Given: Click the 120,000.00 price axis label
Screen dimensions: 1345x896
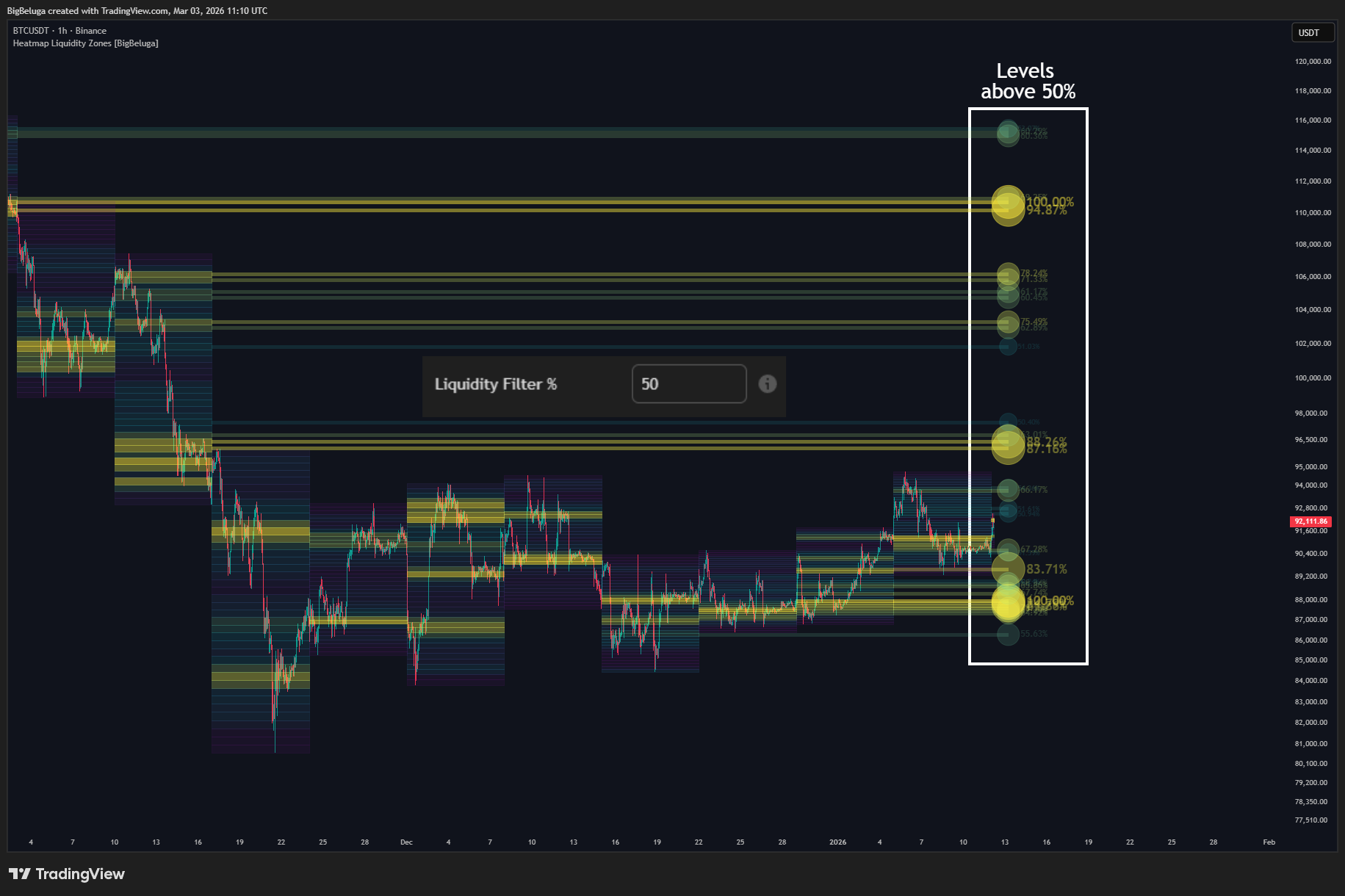Looking at the screenshot, I should tap(1313, 62).
